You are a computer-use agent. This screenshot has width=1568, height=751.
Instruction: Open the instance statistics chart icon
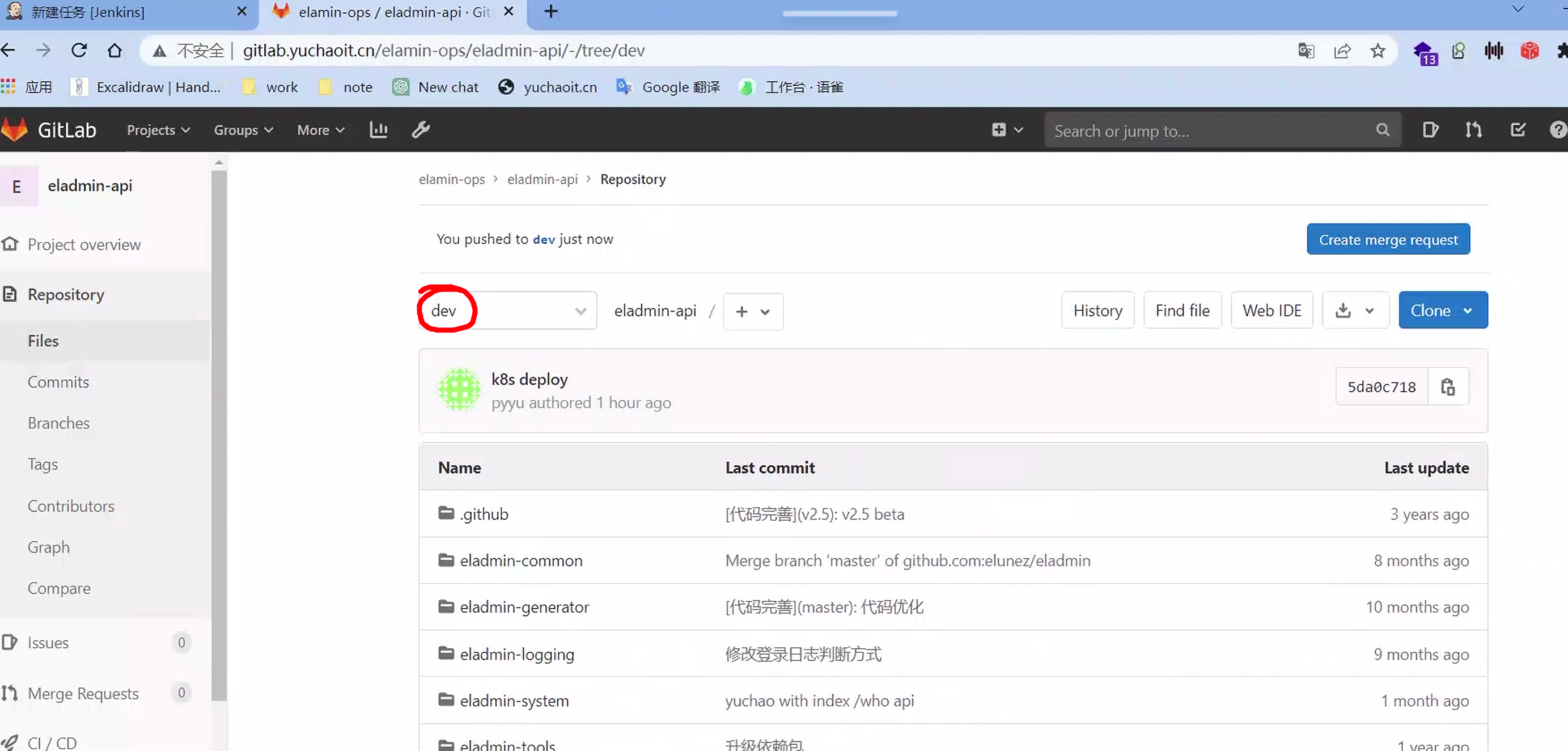(378, 130)
